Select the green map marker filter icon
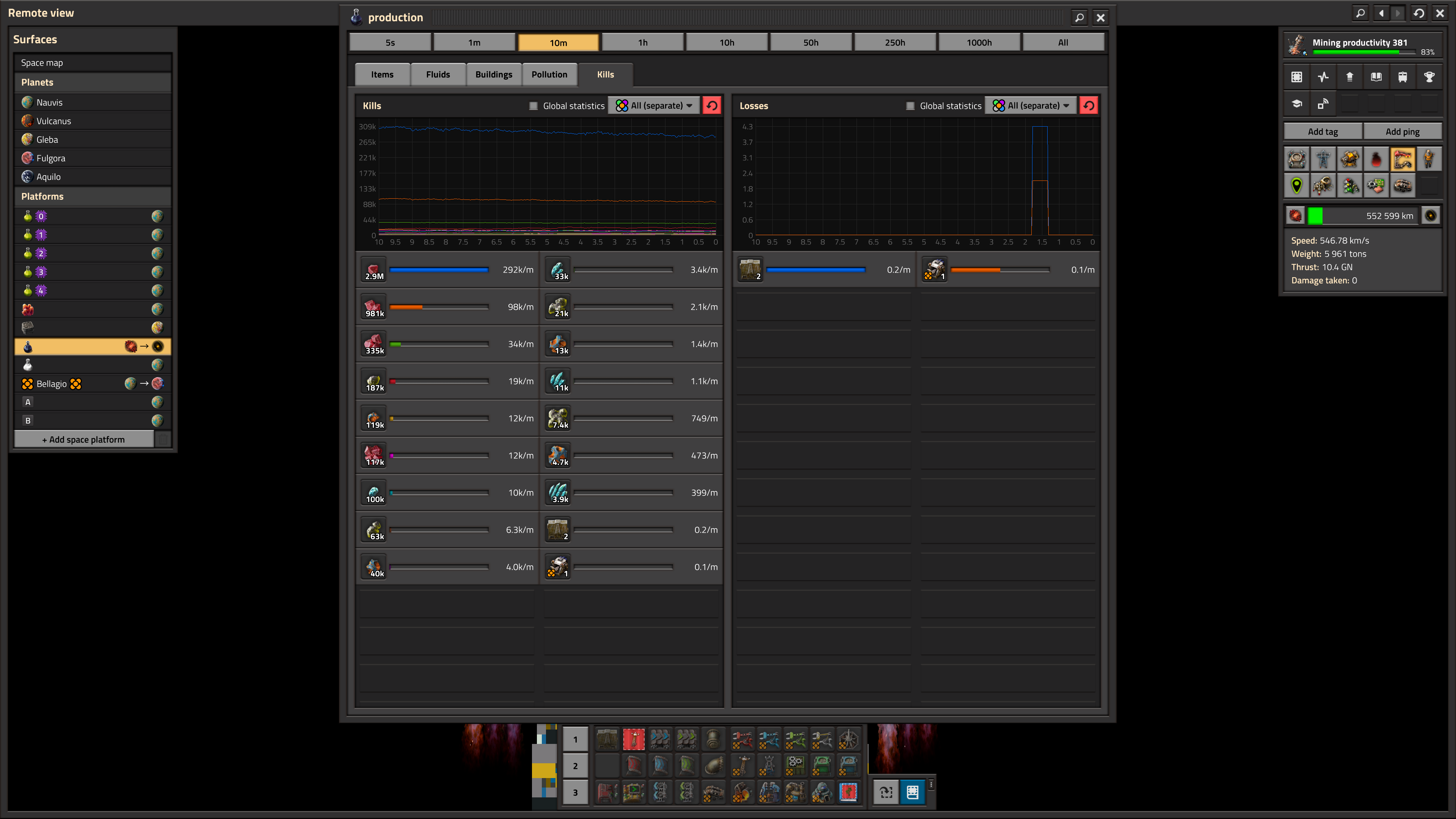The width and height of the screenshot is (1456, 819). pyautogui.click(x=1297, y=185)
